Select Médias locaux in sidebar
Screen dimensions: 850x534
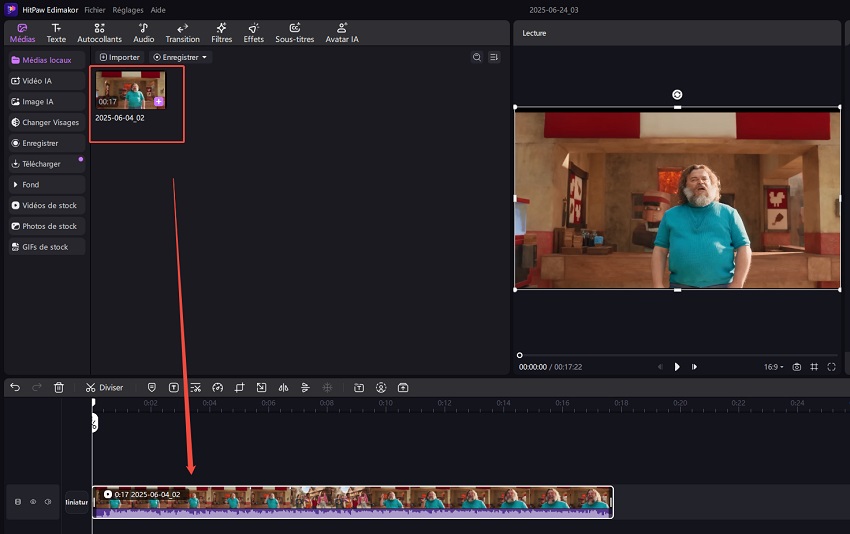coord(47,60)
